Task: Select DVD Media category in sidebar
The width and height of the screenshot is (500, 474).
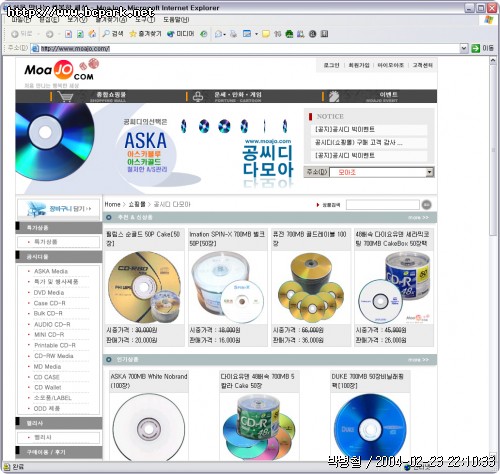Action: 49,293
